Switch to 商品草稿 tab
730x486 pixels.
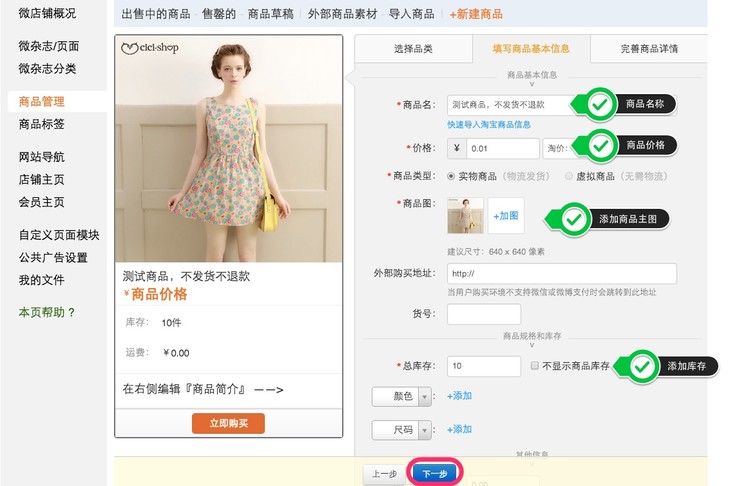click(270, 14)
